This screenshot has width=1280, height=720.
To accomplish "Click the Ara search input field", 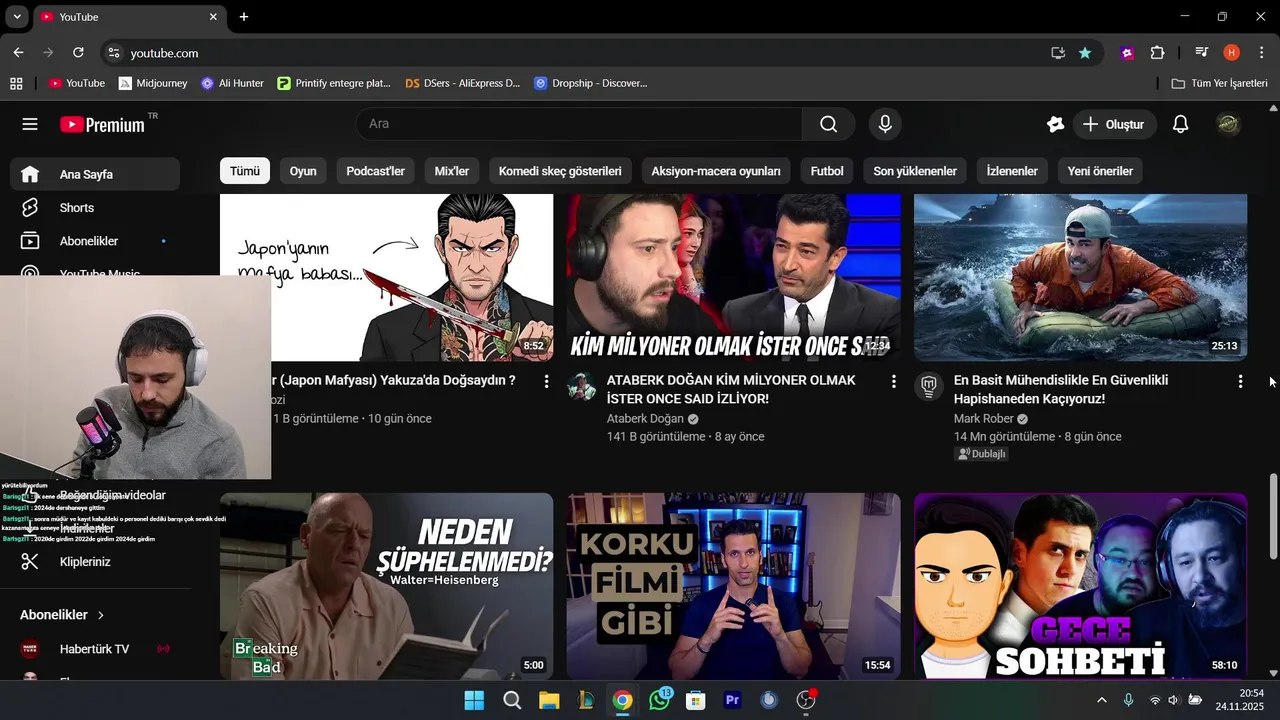I will click(578, 124).
